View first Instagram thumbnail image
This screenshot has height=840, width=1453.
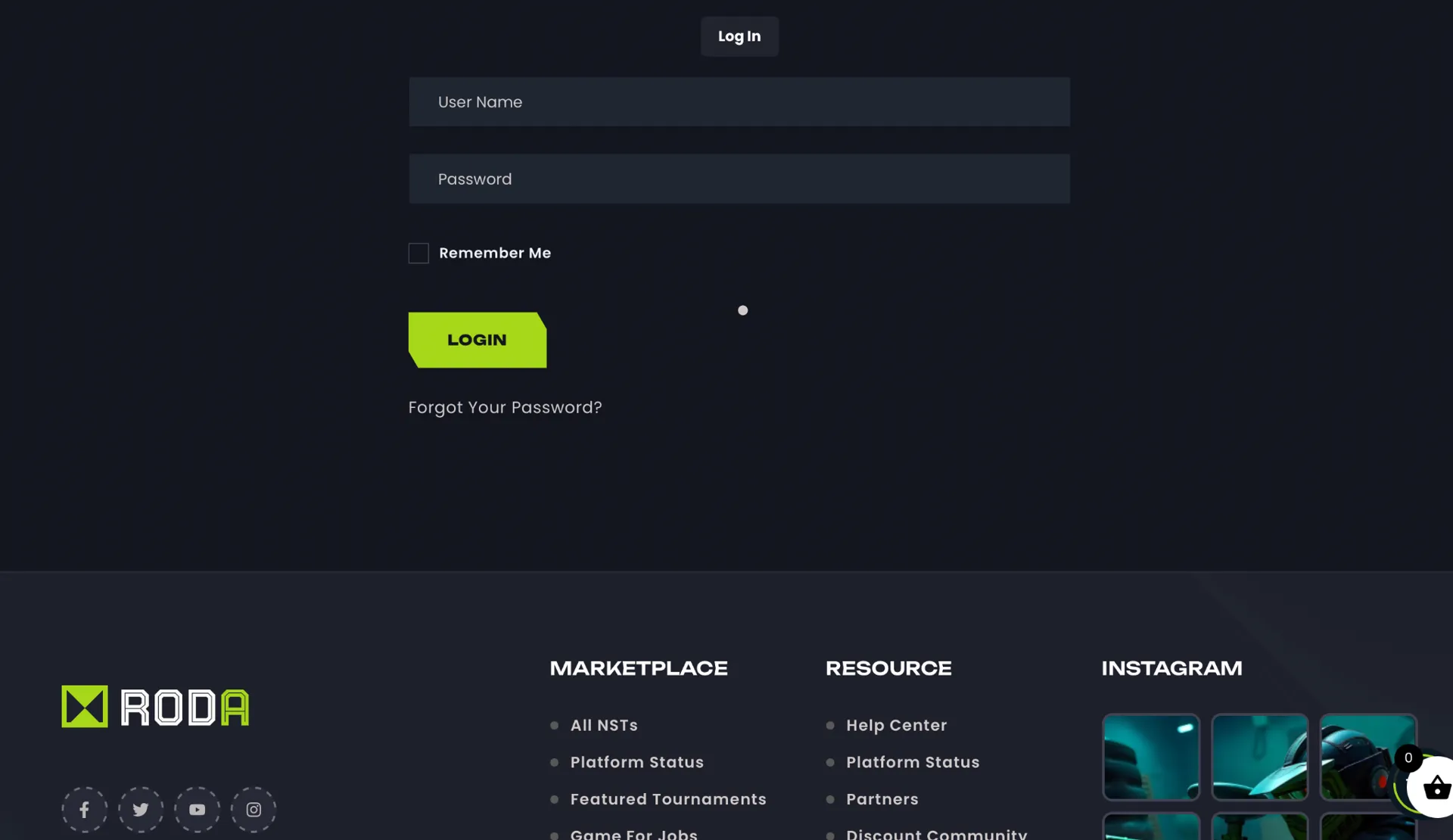[1151, 757]
